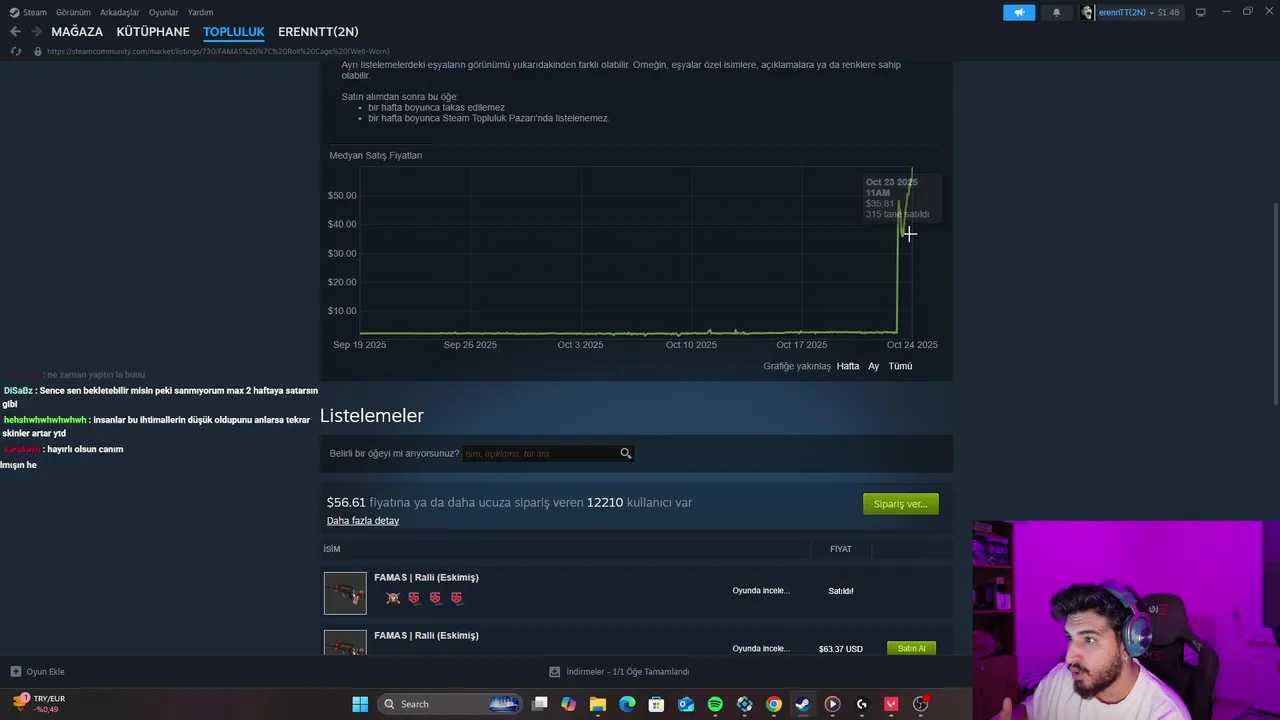Open the İndirmeler downloads status
Screen dimensions: 1280x720
coord(619,672)
